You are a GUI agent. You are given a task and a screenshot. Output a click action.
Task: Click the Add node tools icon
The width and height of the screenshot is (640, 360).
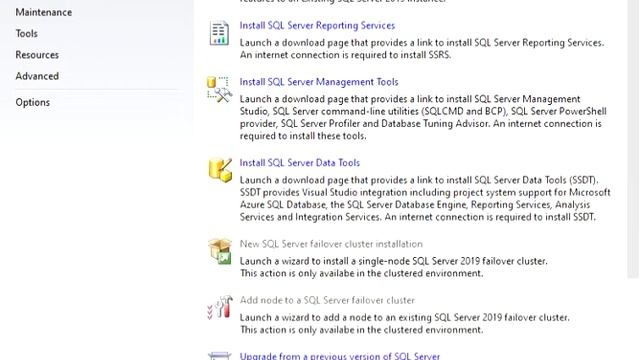220,307
